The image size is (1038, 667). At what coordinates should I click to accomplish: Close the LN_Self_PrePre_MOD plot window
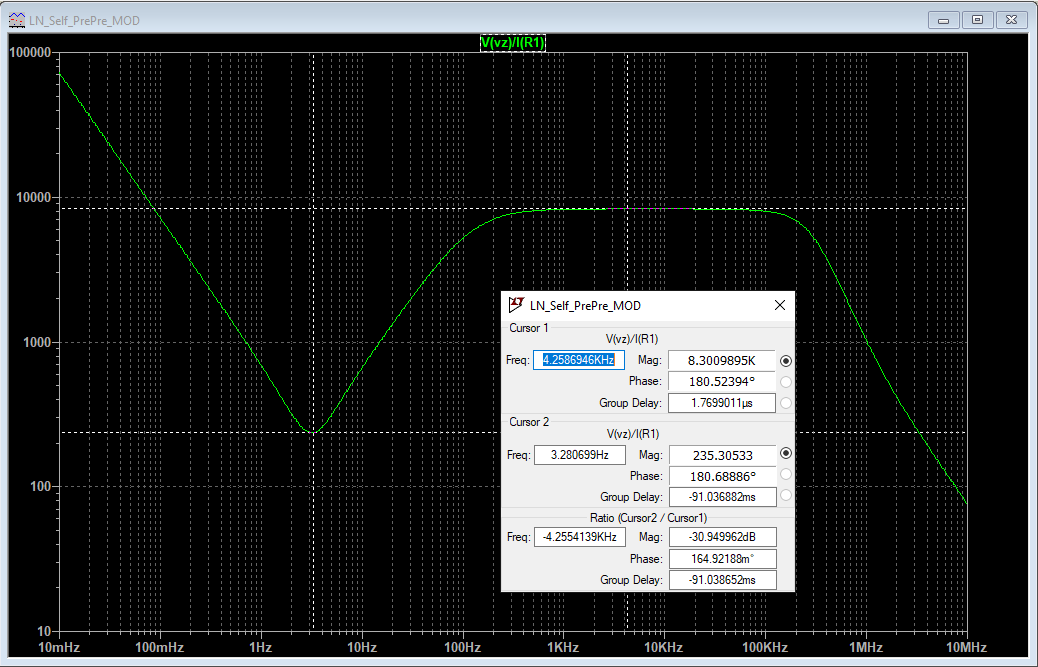pyautogui.click(x=1012, y=20)
